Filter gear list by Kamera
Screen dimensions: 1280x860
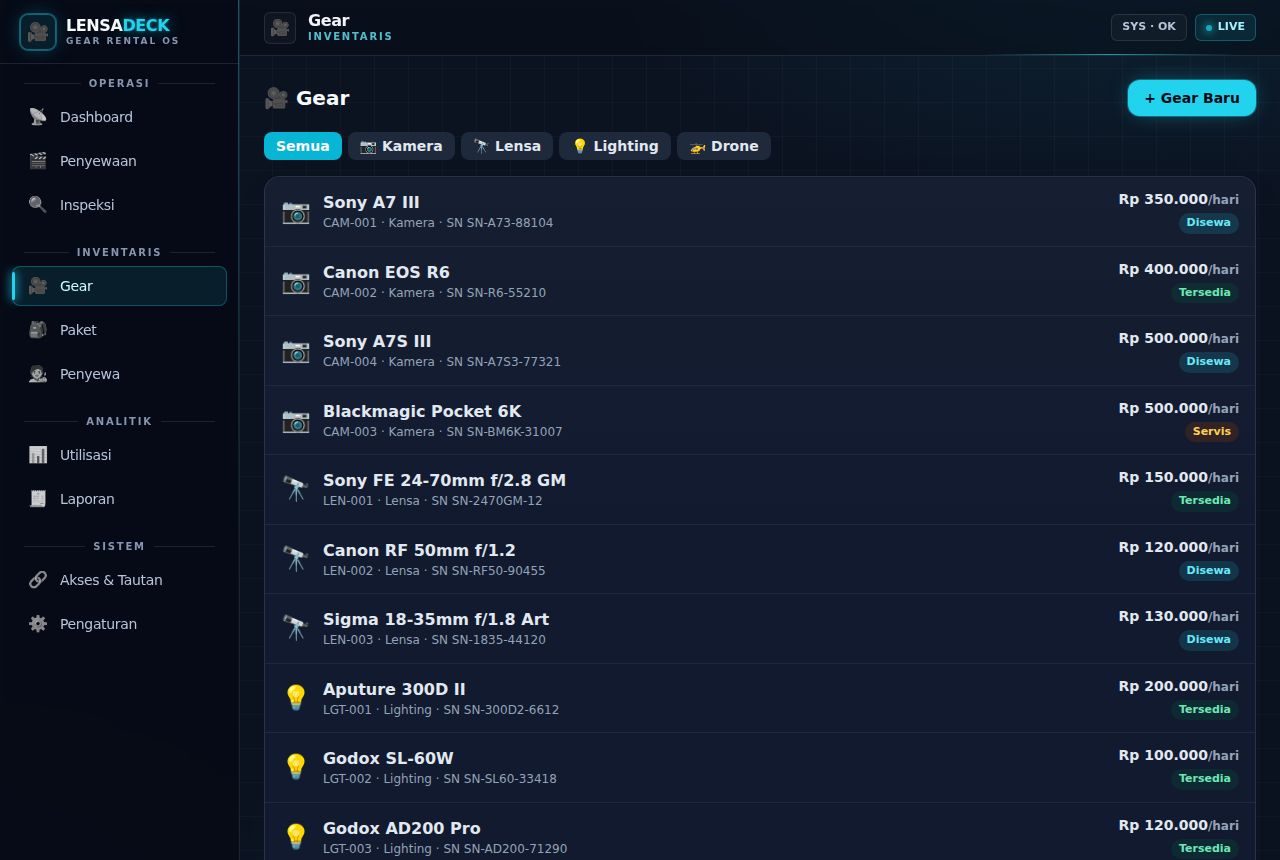pos(401,146)
